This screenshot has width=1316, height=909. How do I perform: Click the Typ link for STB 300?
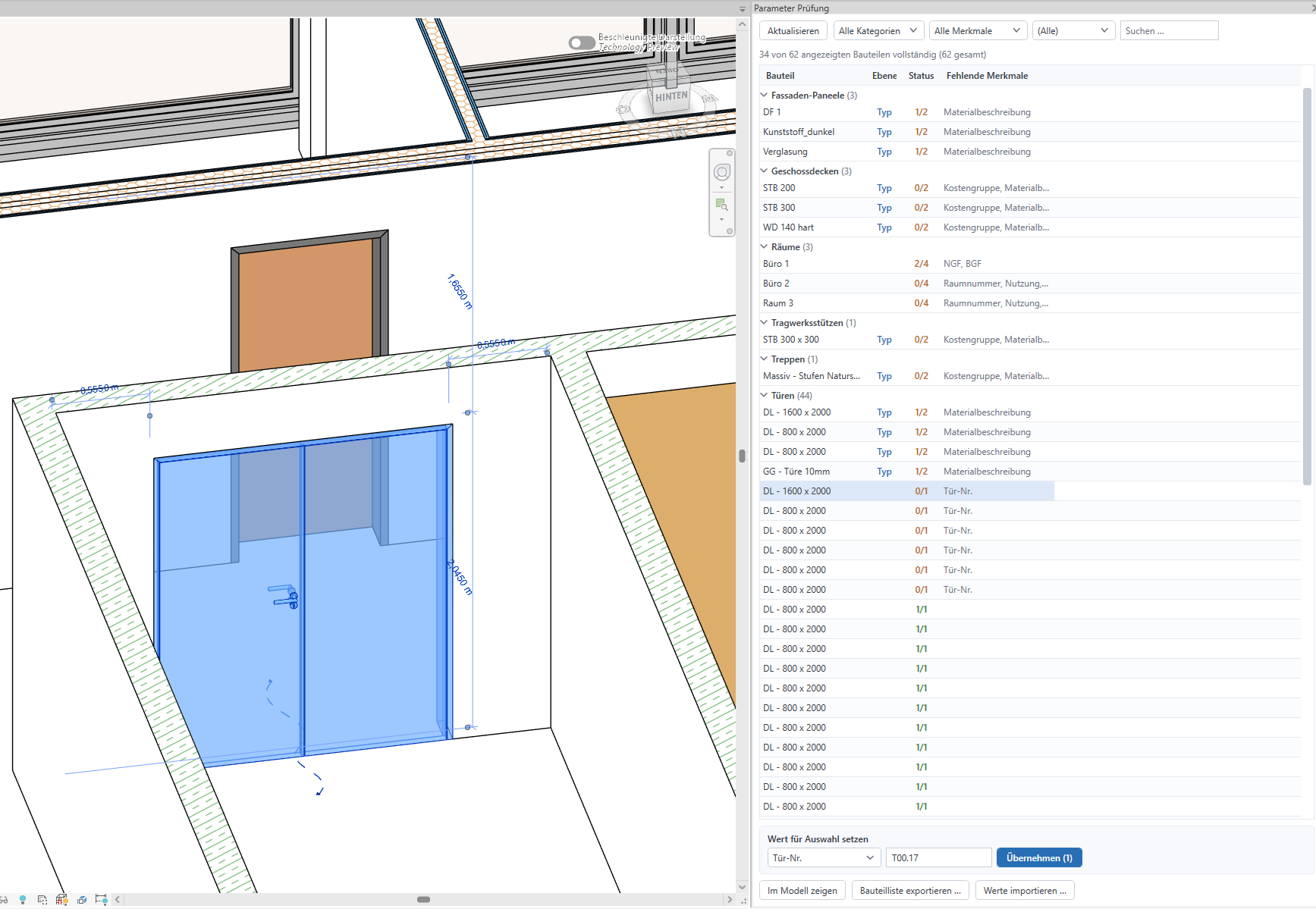(884, 208)
